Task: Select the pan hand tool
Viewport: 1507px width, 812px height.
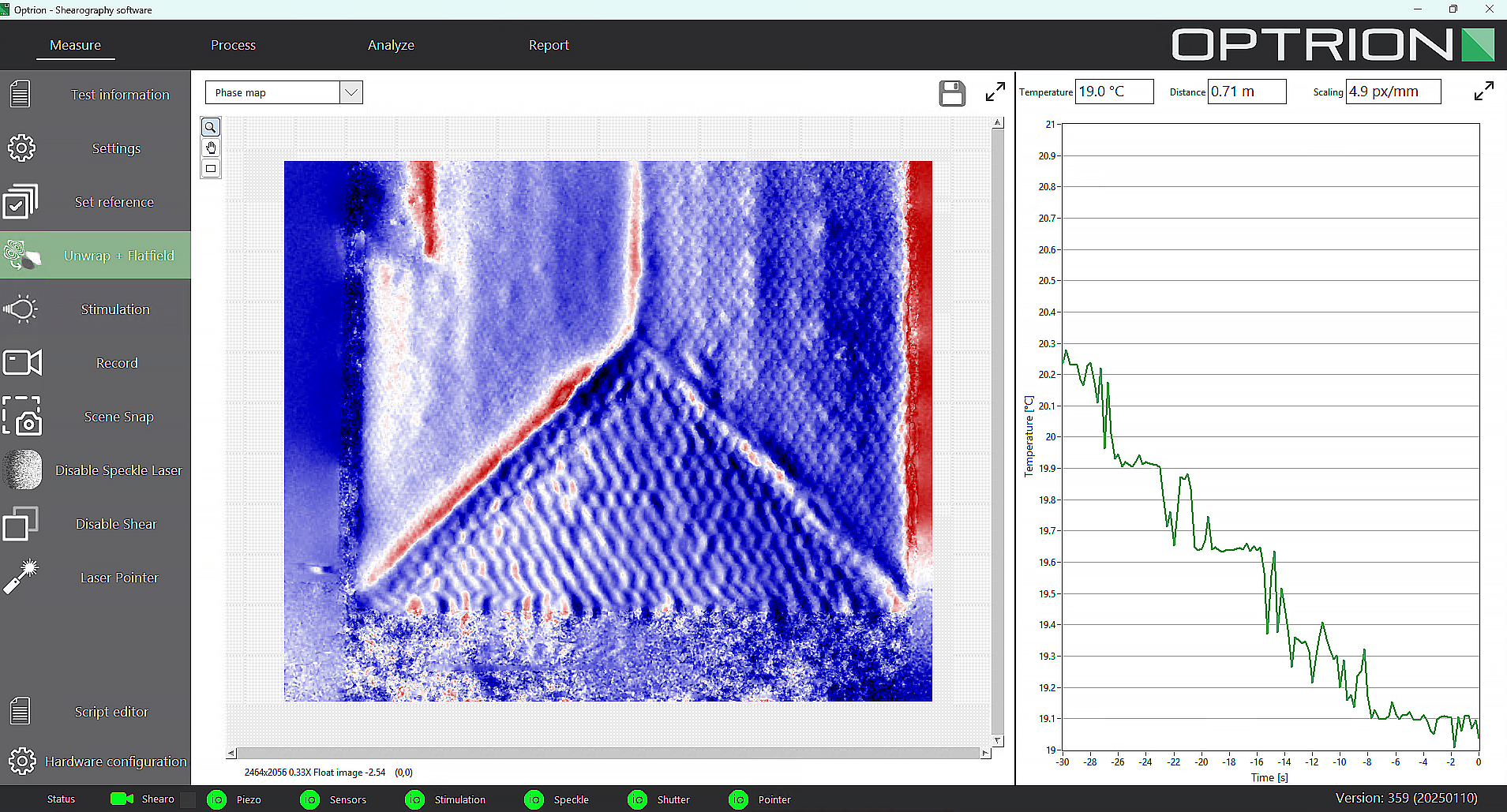Action: tap(211, 148)
